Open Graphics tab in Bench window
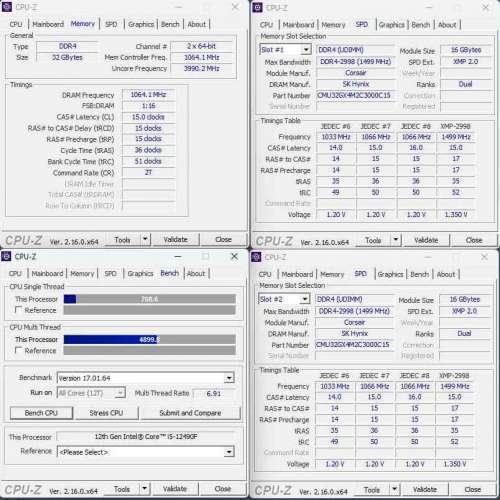The width and height of the screenshot is (500, 500). pos(140,274)
